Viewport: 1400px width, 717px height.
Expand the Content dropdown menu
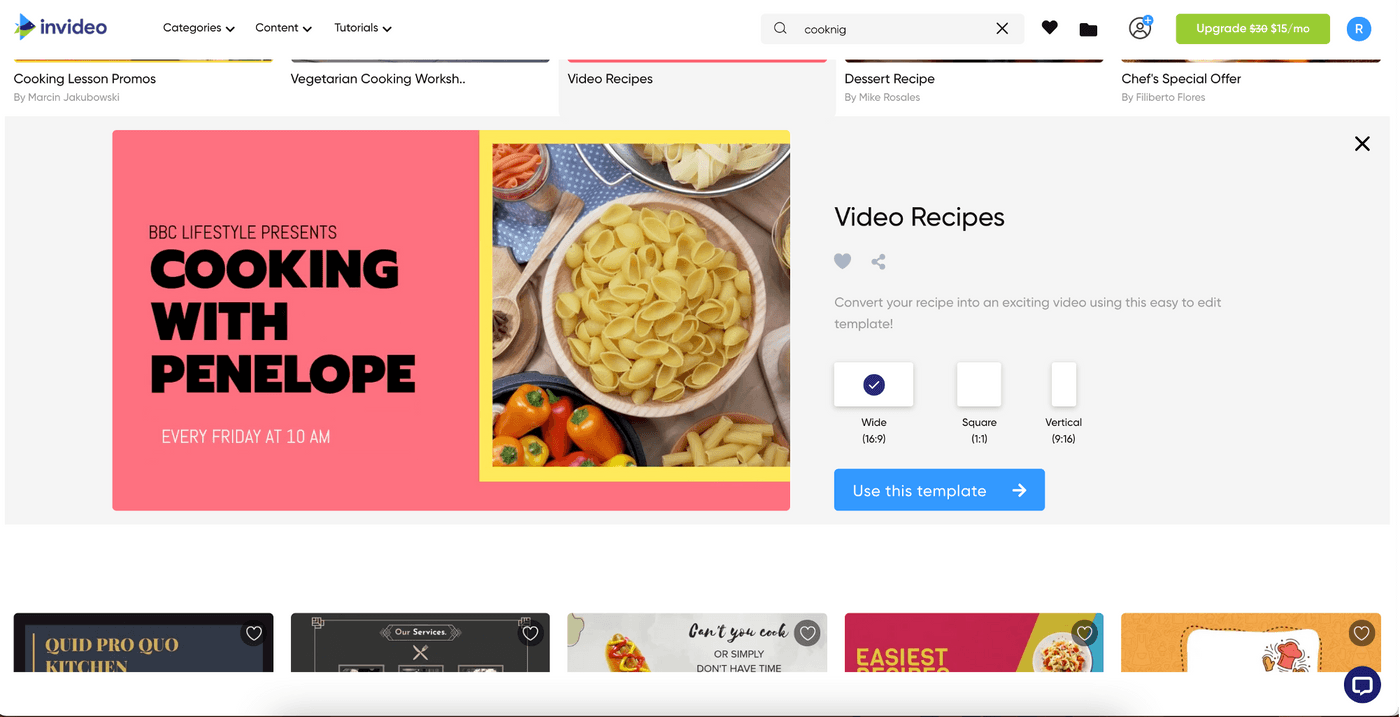tap(283, 28)
